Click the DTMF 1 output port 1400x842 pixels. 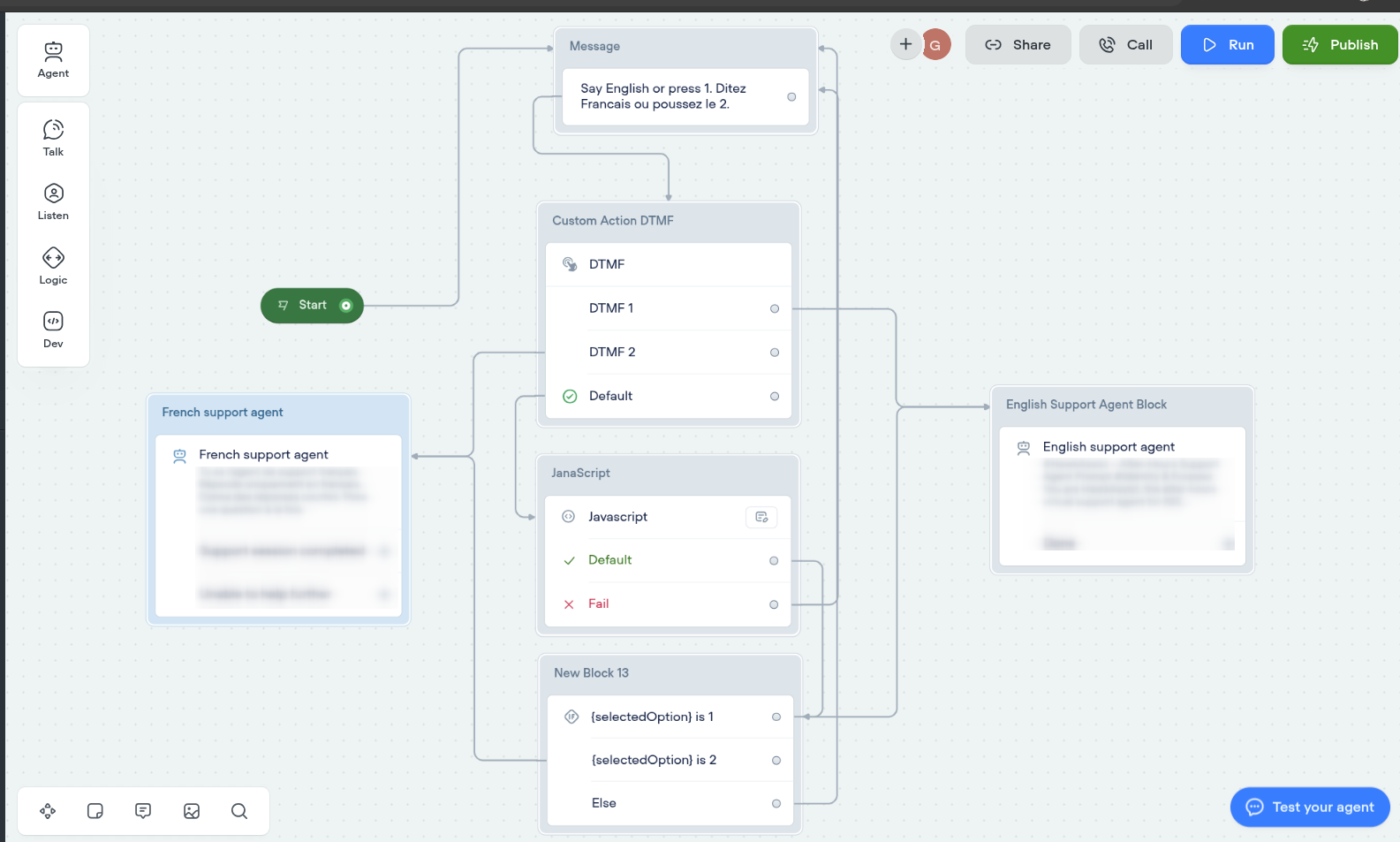coord(775,308)
